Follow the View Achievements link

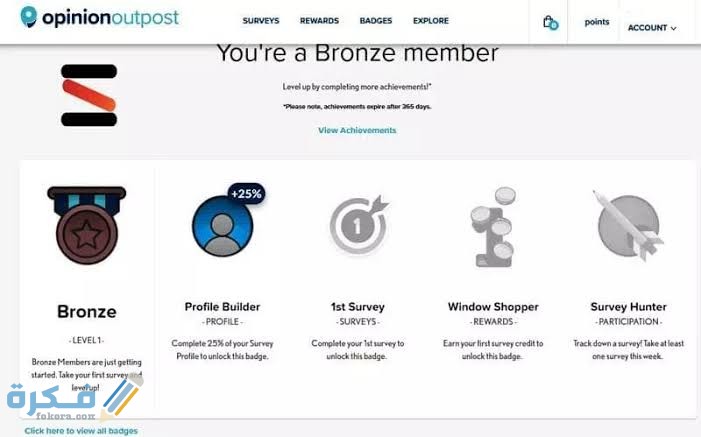click(357, 130)
